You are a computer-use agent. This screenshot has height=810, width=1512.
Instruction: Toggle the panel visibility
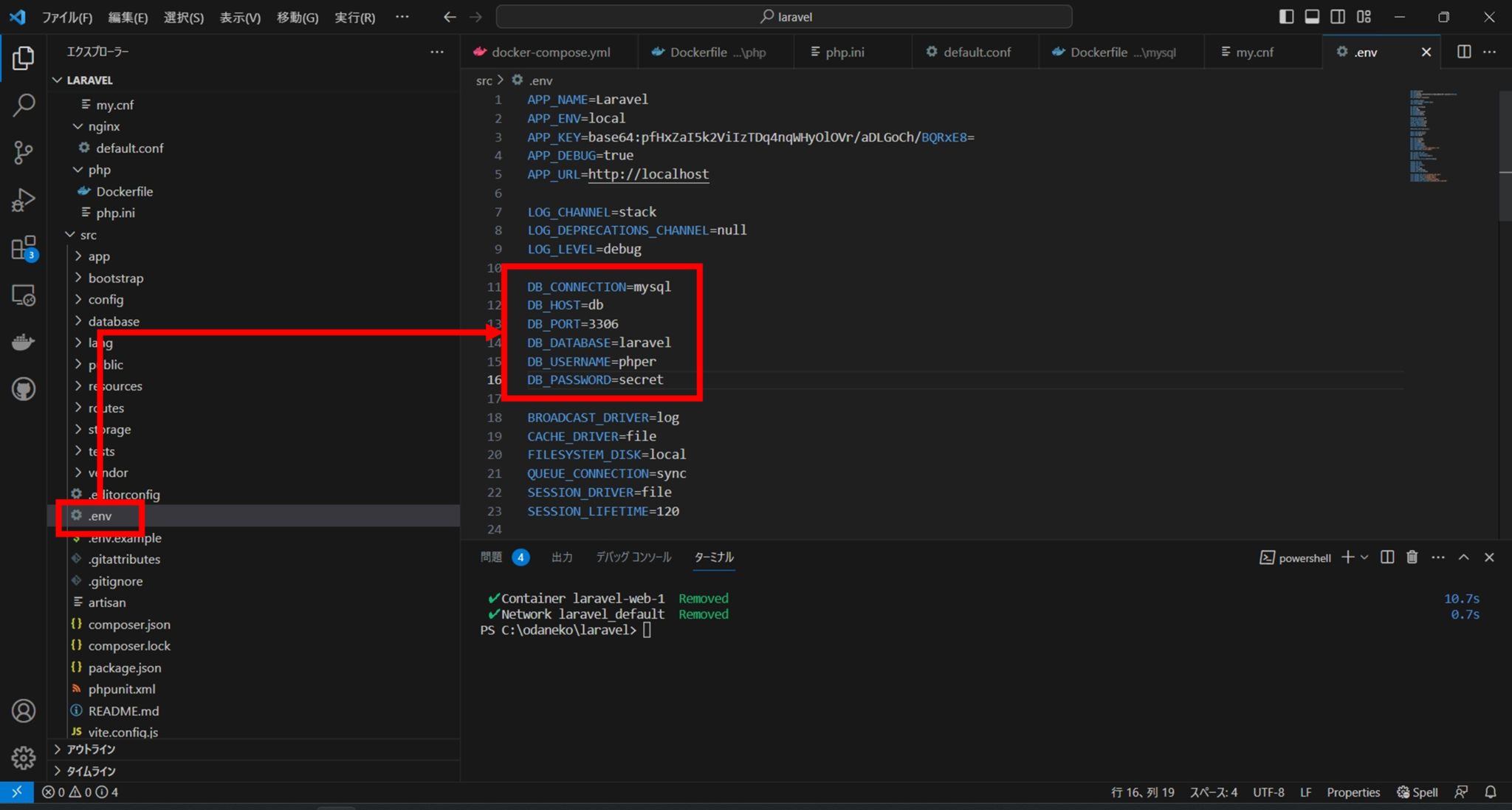pos(1313,16)
